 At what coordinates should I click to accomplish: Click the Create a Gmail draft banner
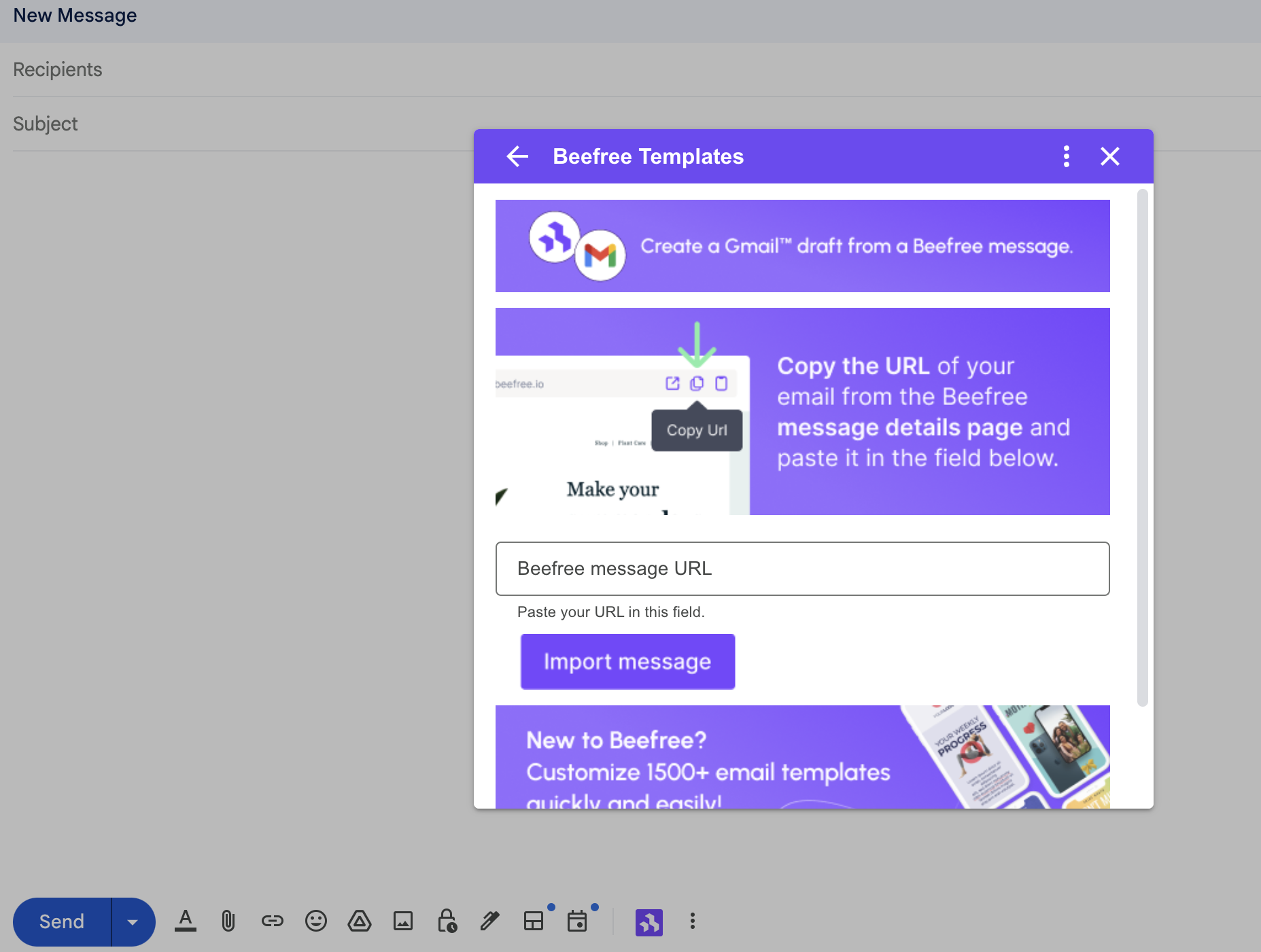802,246
